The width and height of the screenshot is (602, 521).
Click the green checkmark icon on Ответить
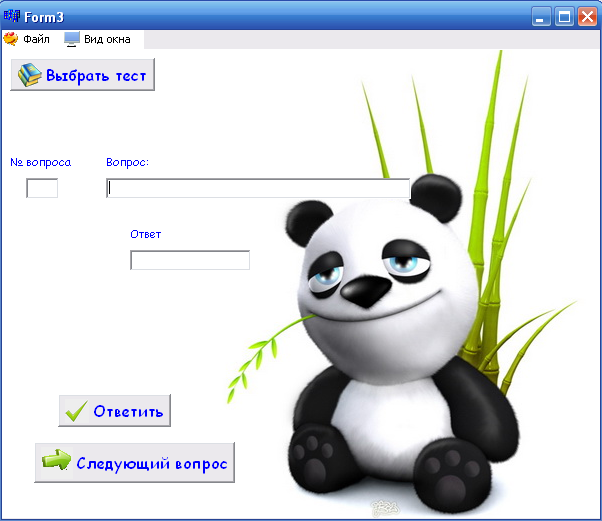76,411
